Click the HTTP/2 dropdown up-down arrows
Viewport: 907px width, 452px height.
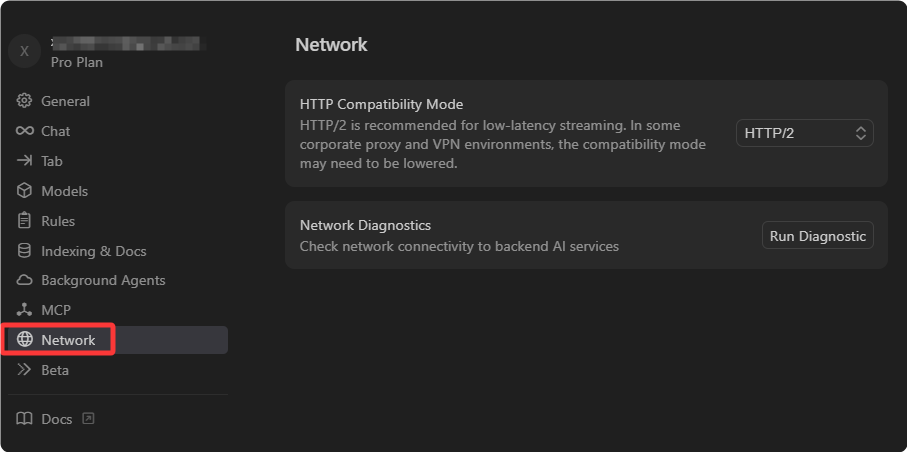point(860,133)
